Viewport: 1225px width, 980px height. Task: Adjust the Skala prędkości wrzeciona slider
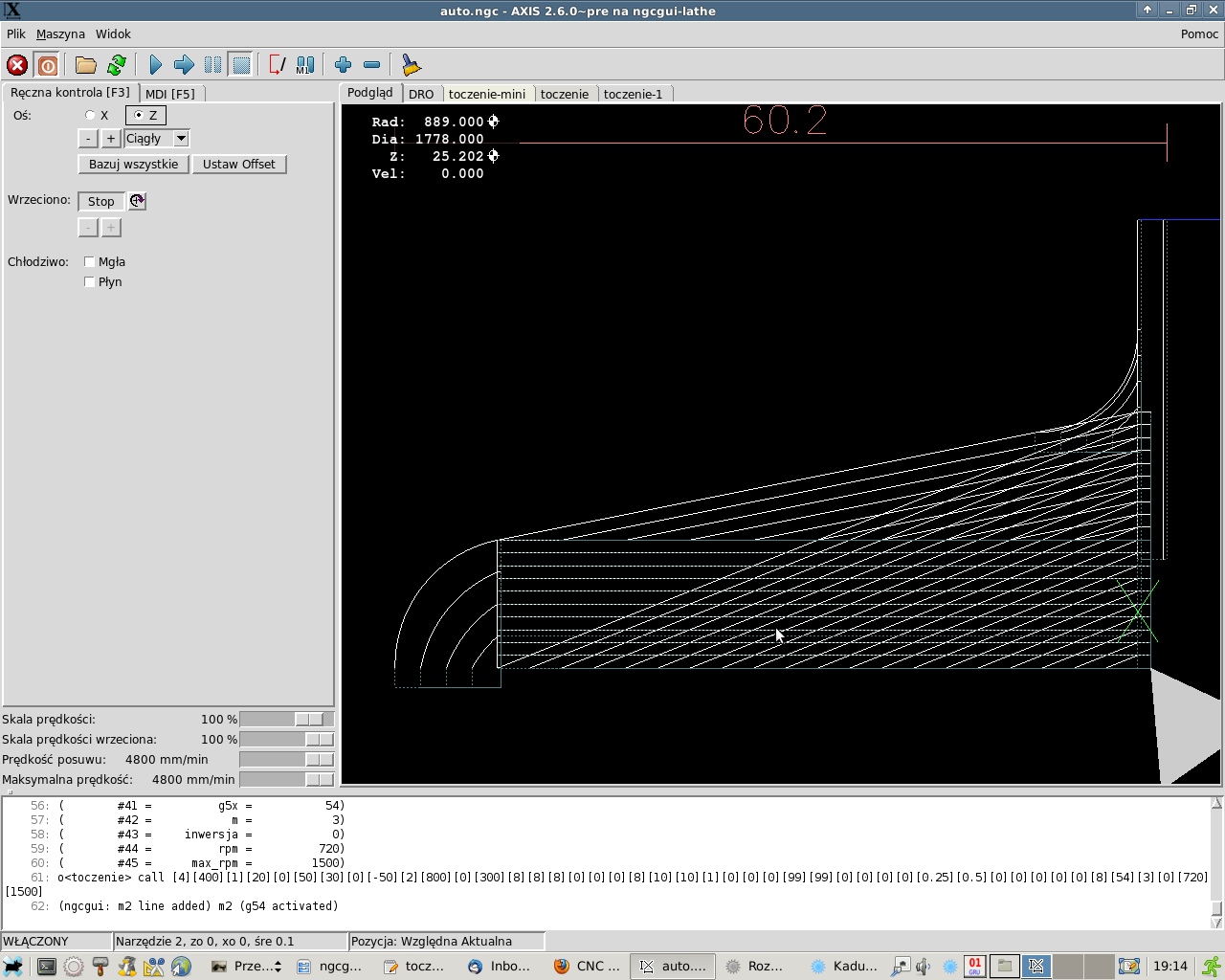pyautogui.click(x=287, y=740)
